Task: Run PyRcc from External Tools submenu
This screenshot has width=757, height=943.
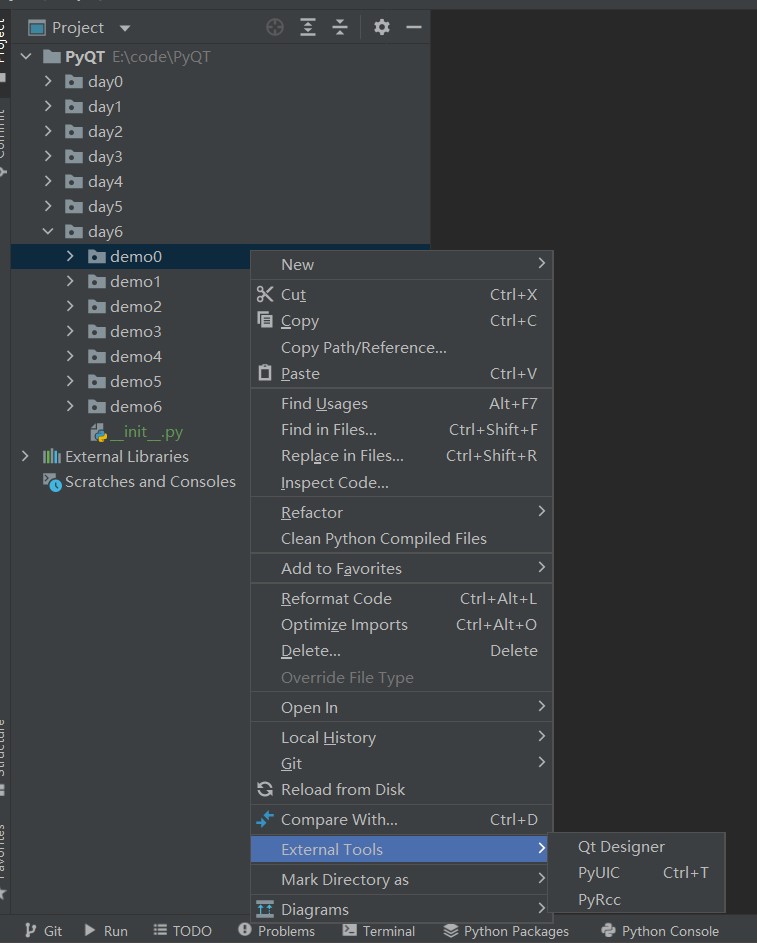Action: point(636,899)
